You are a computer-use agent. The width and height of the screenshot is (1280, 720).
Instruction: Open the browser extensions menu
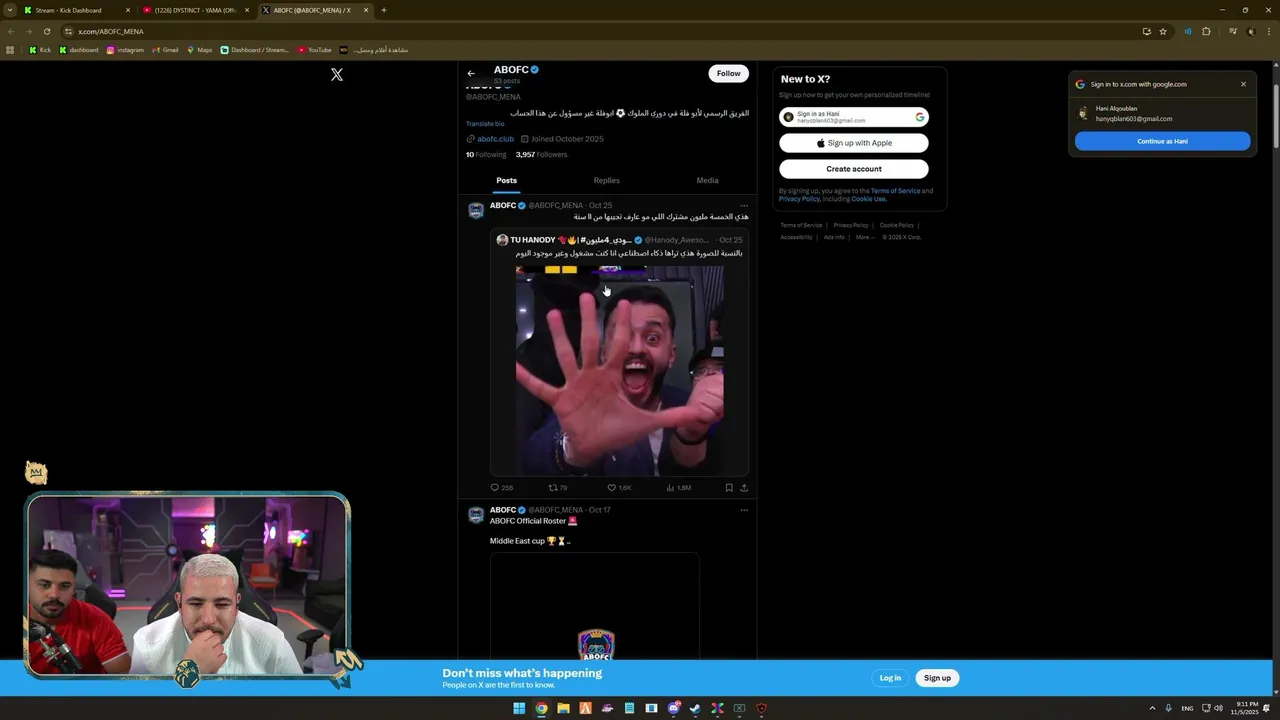1206,31
